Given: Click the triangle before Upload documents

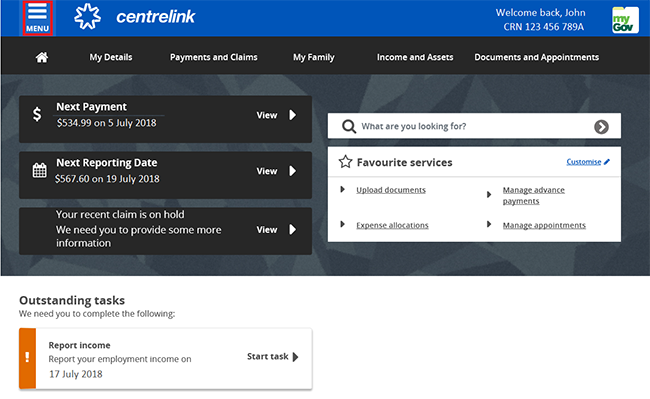Looking at the screenshot, I should click(x=342, y=189).
